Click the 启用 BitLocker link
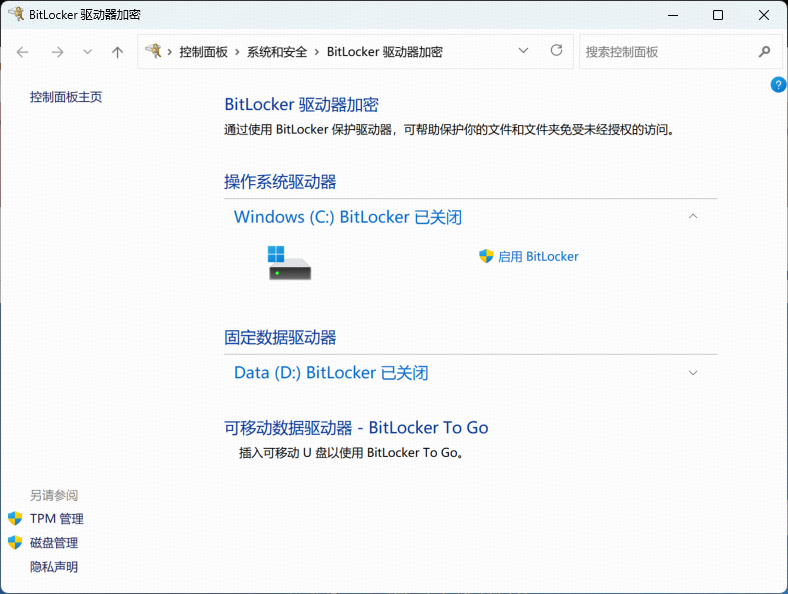 (538, 256)
